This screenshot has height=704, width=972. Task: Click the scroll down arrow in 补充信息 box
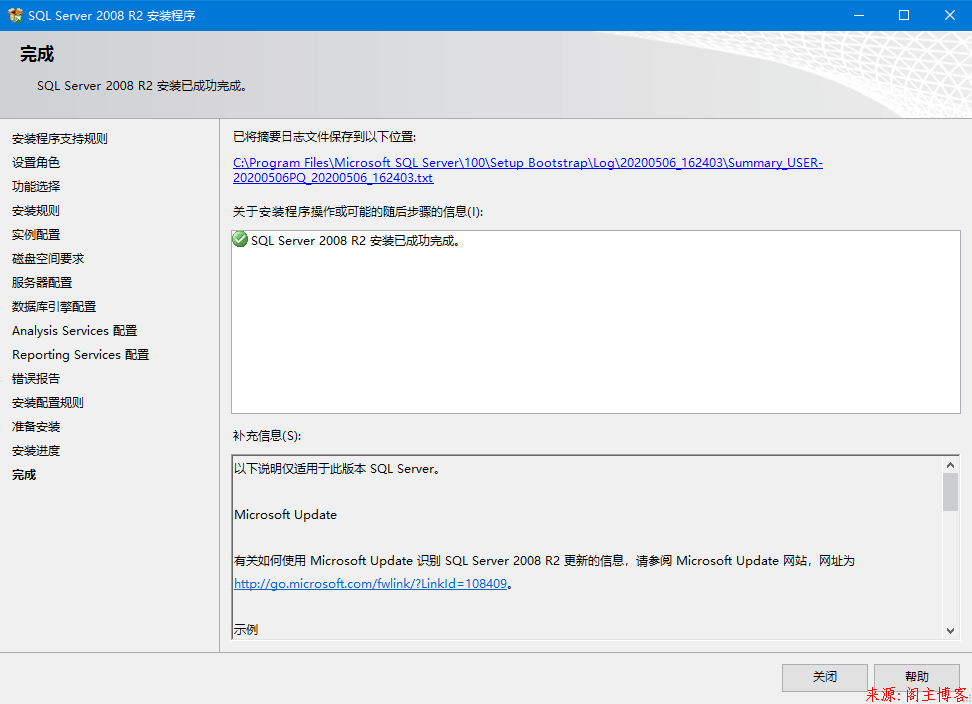[x=950, y=630]
